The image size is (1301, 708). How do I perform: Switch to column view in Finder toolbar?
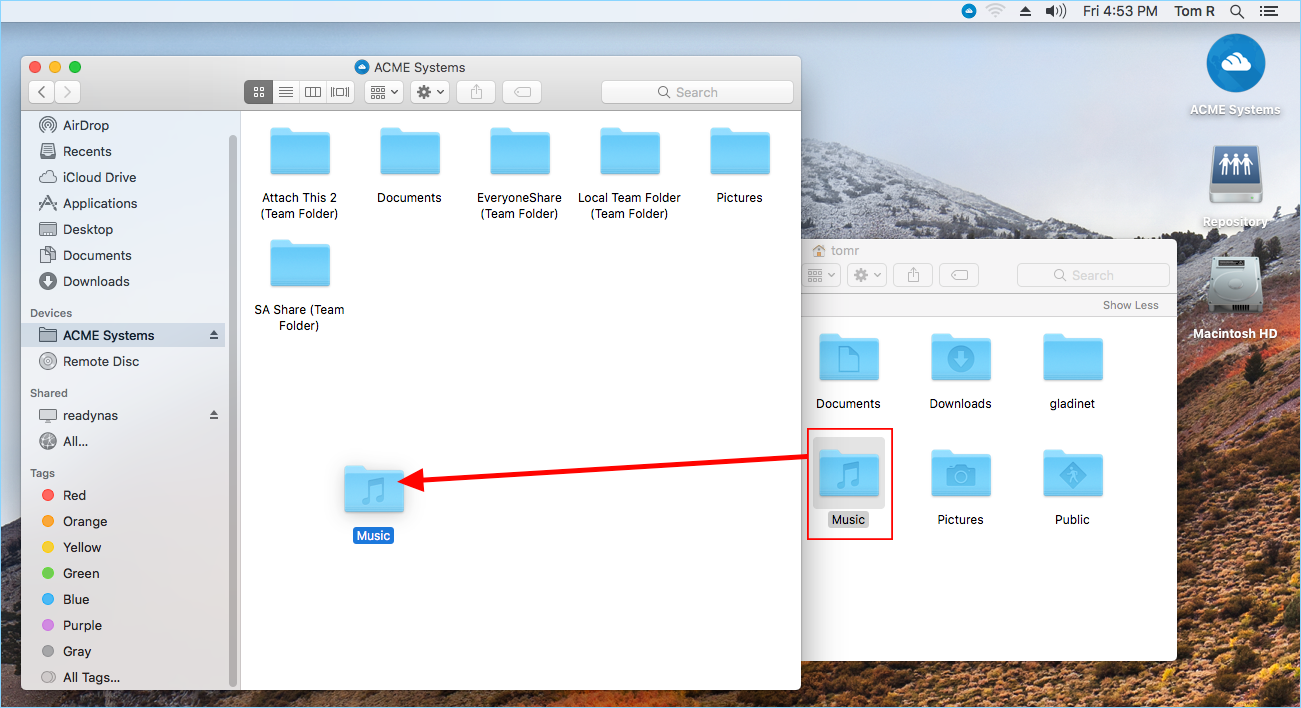coord(313,92)
